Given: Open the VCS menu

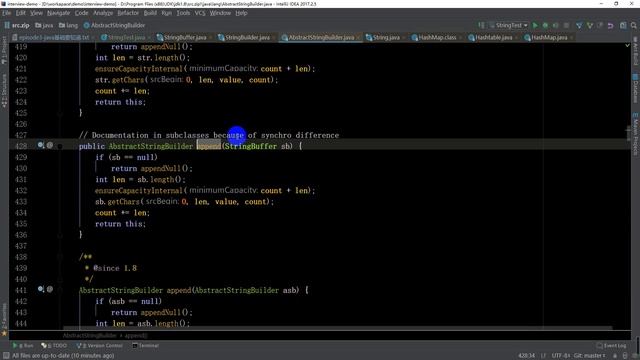Looking at the screenshot, I should click(x=200, y=13).
